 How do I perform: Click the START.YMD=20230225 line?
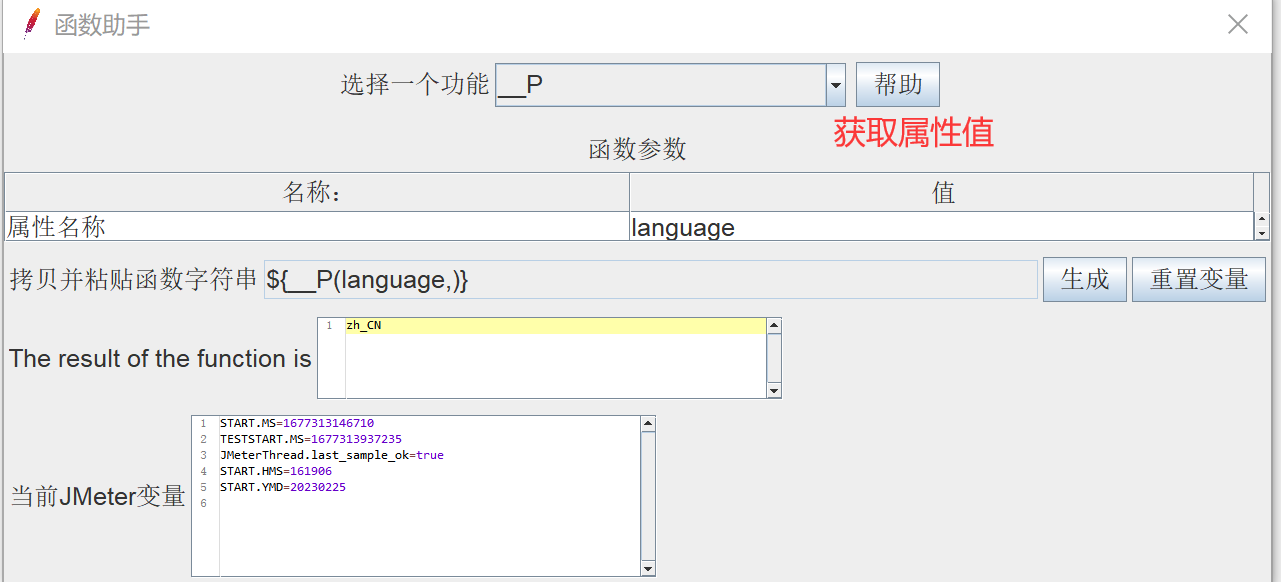(283, 488)
